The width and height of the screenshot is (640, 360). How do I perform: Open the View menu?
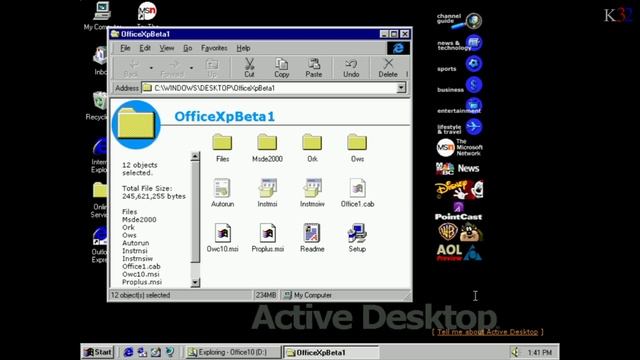point(167,48)
